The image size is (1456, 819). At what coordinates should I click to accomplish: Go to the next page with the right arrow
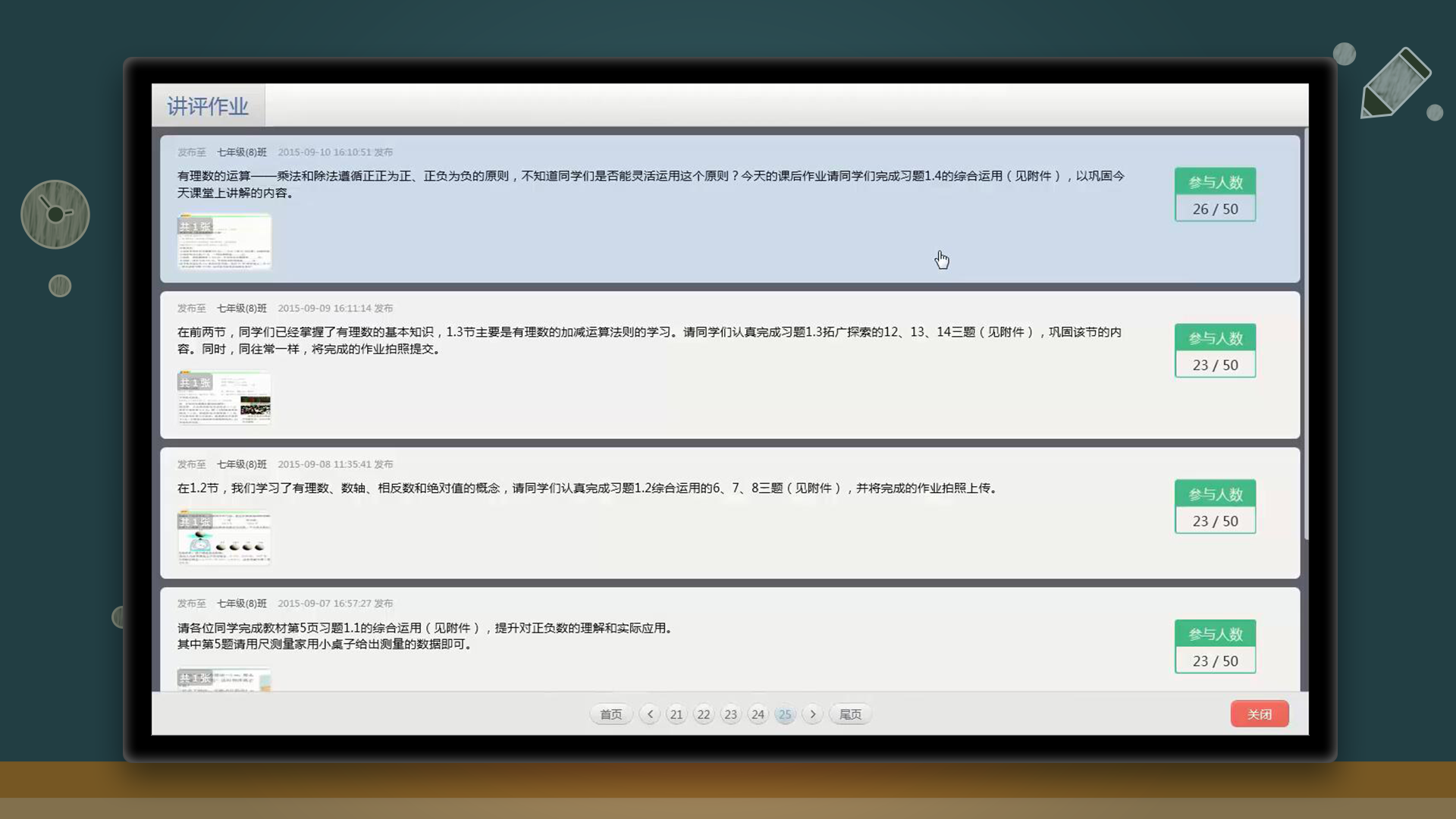tap(812, 714)
